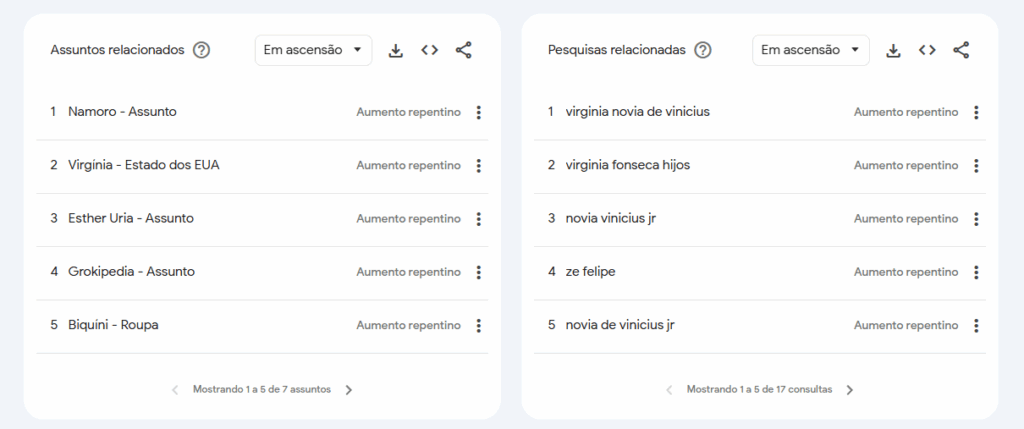Open embed code for Pesquisas relacionadas
Viewport: 1024px width, 429px height.
pyautogui.click(x=927, y=50)
